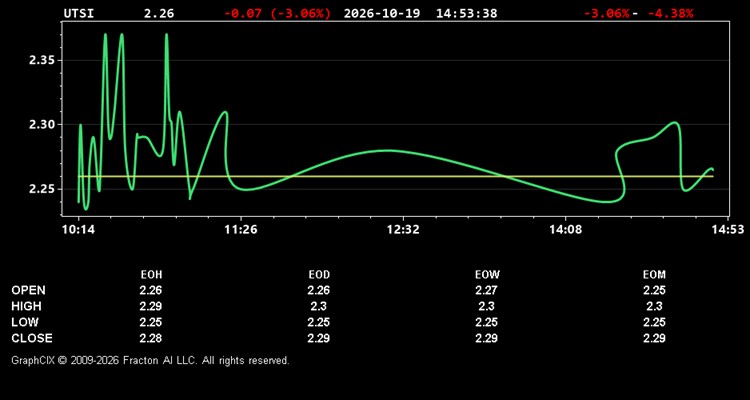750x400 pixels.
Task: Select the OPEN row label
Action: [29, 290]
